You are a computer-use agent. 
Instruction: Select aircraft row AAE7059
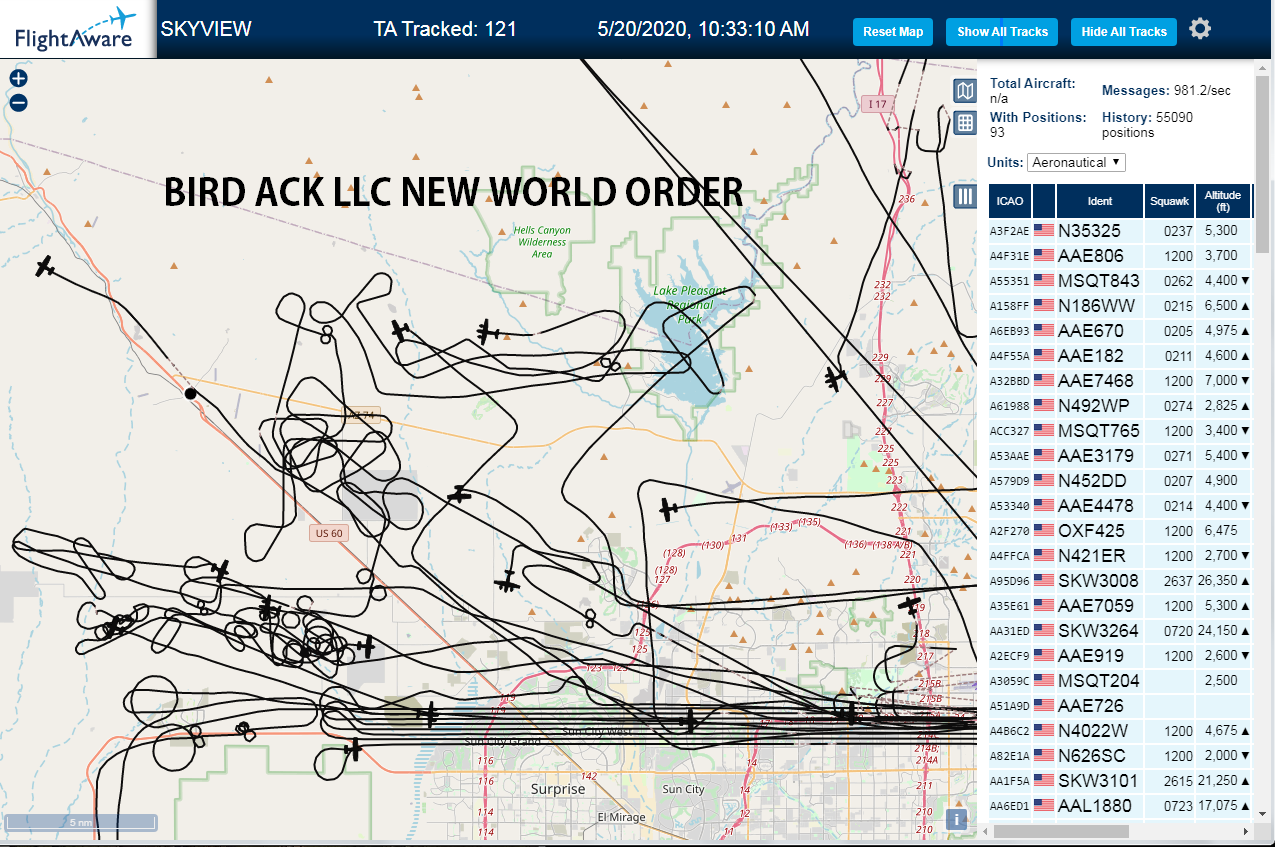[1120, 606]
